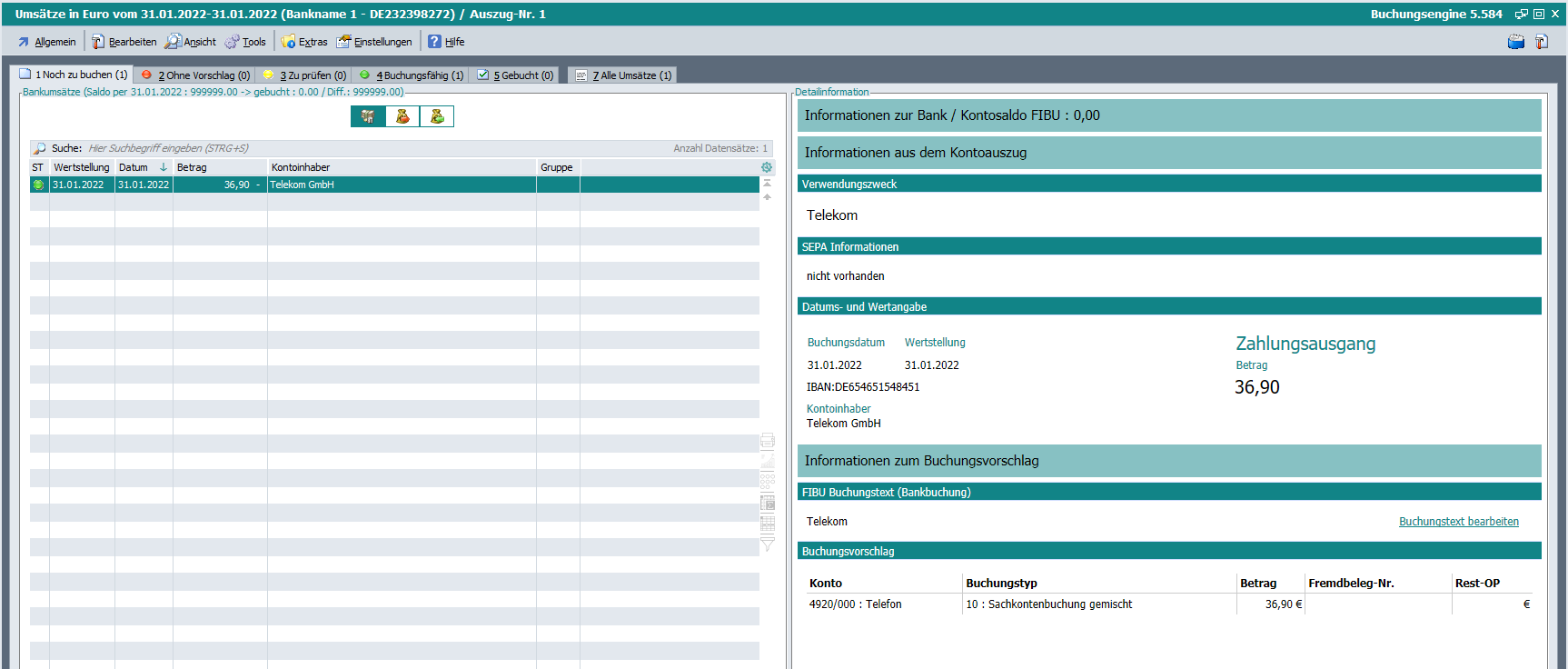The height and width of the screenshot is (669, 1568).
Task: Open the Extras menu
Action: [x=304, y=42]
